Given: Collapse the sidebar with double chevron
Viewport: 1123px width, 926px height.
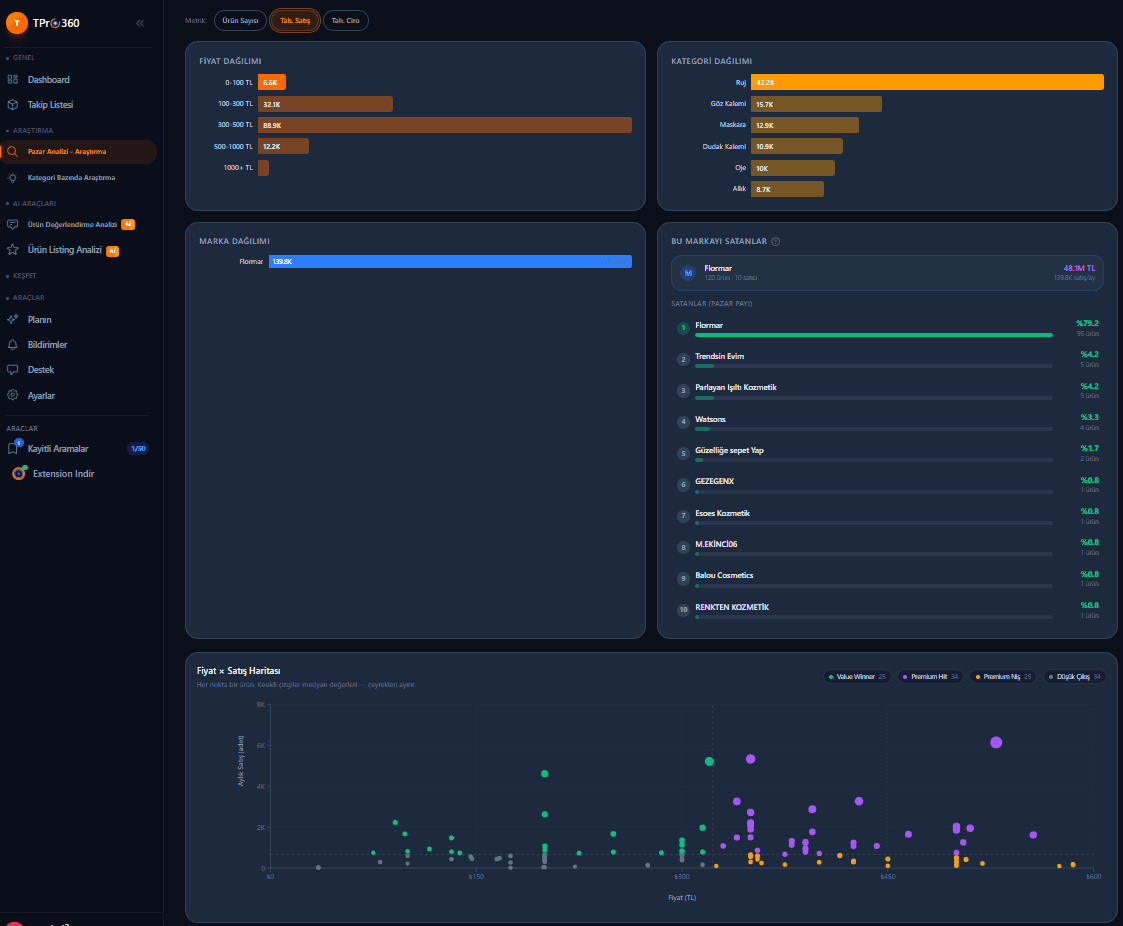Looking at the screenshot, I should coord(140,23).
